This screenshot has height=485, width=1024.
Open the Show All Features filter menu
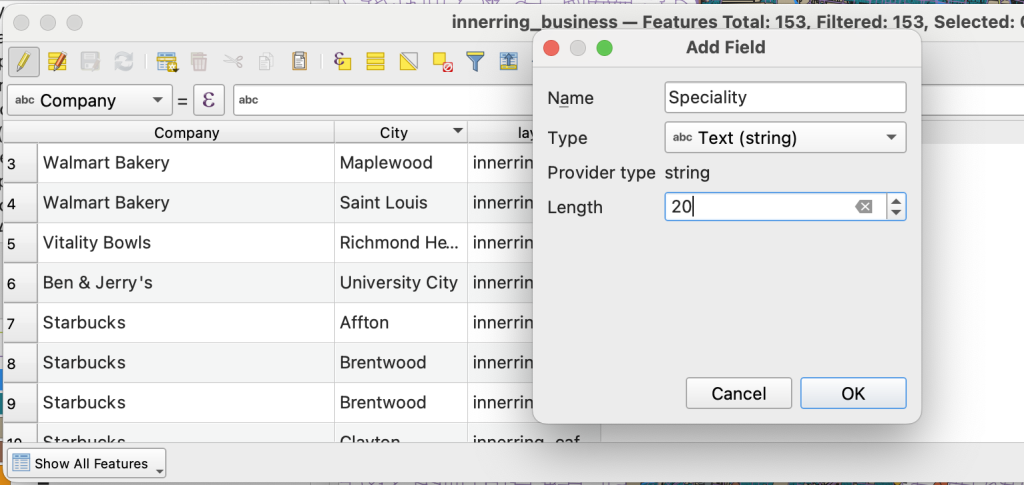(x=87, y=464)
